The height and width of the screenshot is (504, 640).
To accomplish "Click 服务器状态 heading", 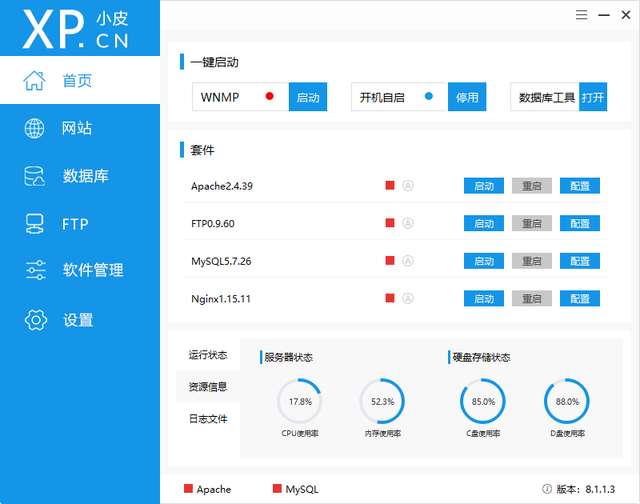I will [x=288, y=357].
